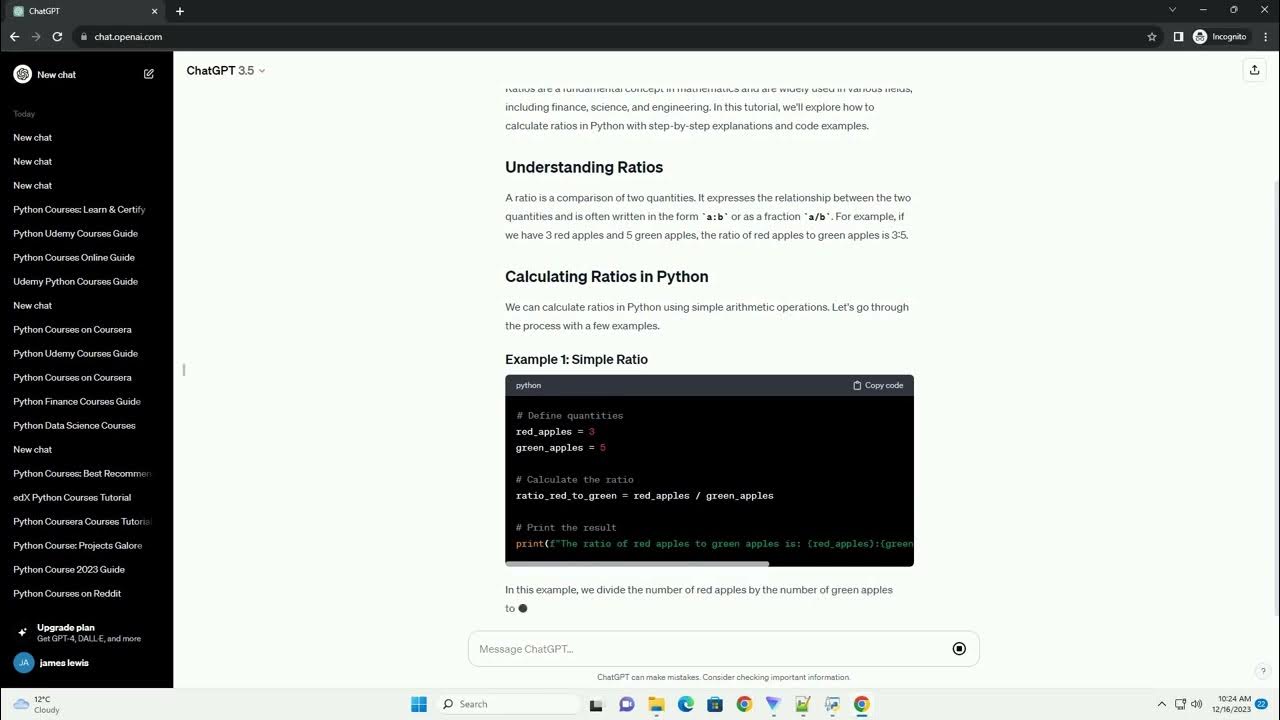Screen dimensions: 1280x720
Task: Click the 'Understanding Ratios' heading
Action: [x=584, y=167]
